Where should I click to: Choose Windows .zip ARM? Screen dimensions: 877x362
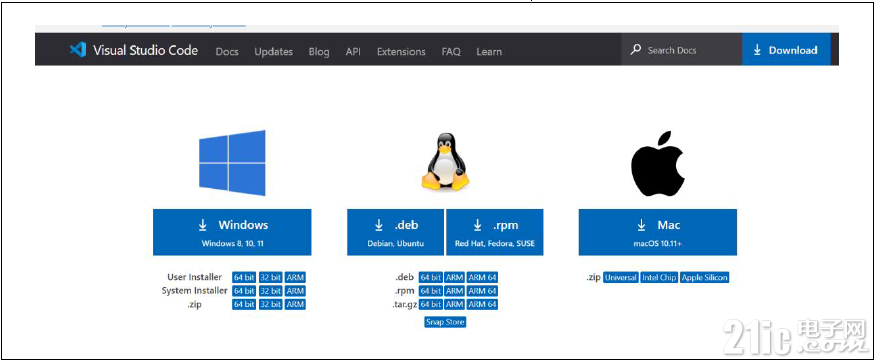295,304
